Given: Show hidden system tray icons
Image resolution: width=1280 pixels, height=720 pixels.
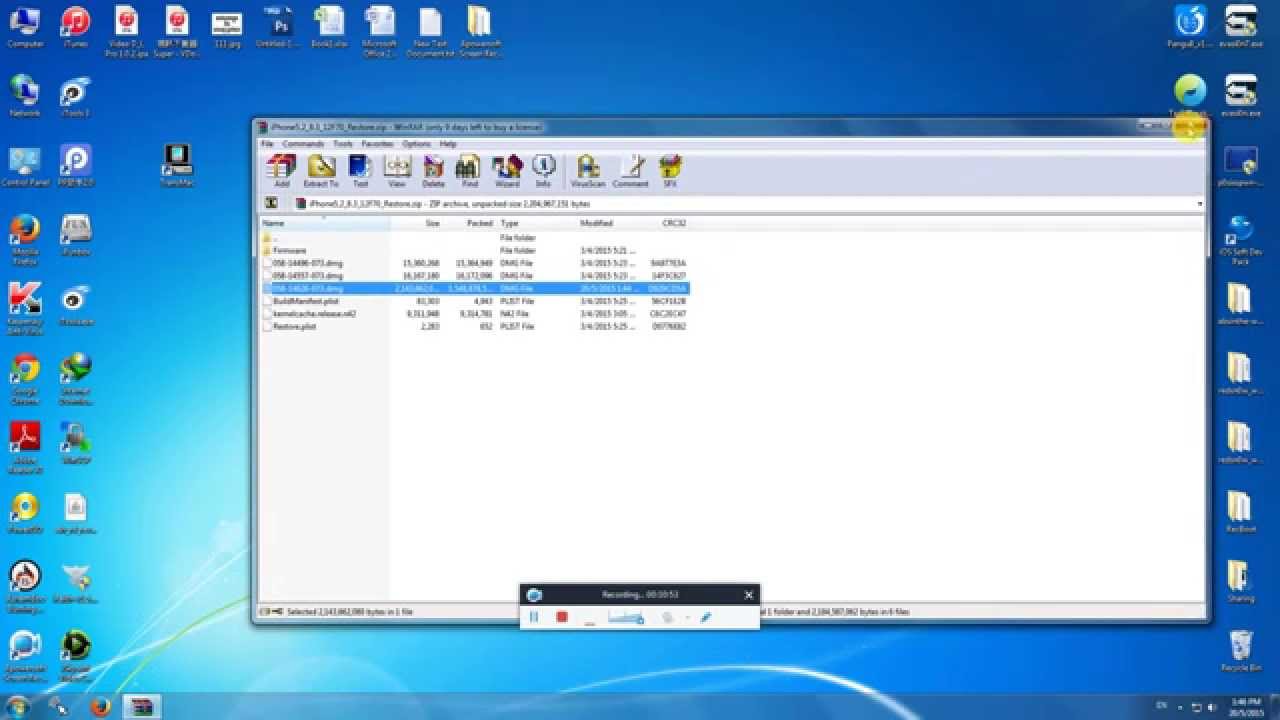Looking at the screenshot, I should tap(1179, 706).
